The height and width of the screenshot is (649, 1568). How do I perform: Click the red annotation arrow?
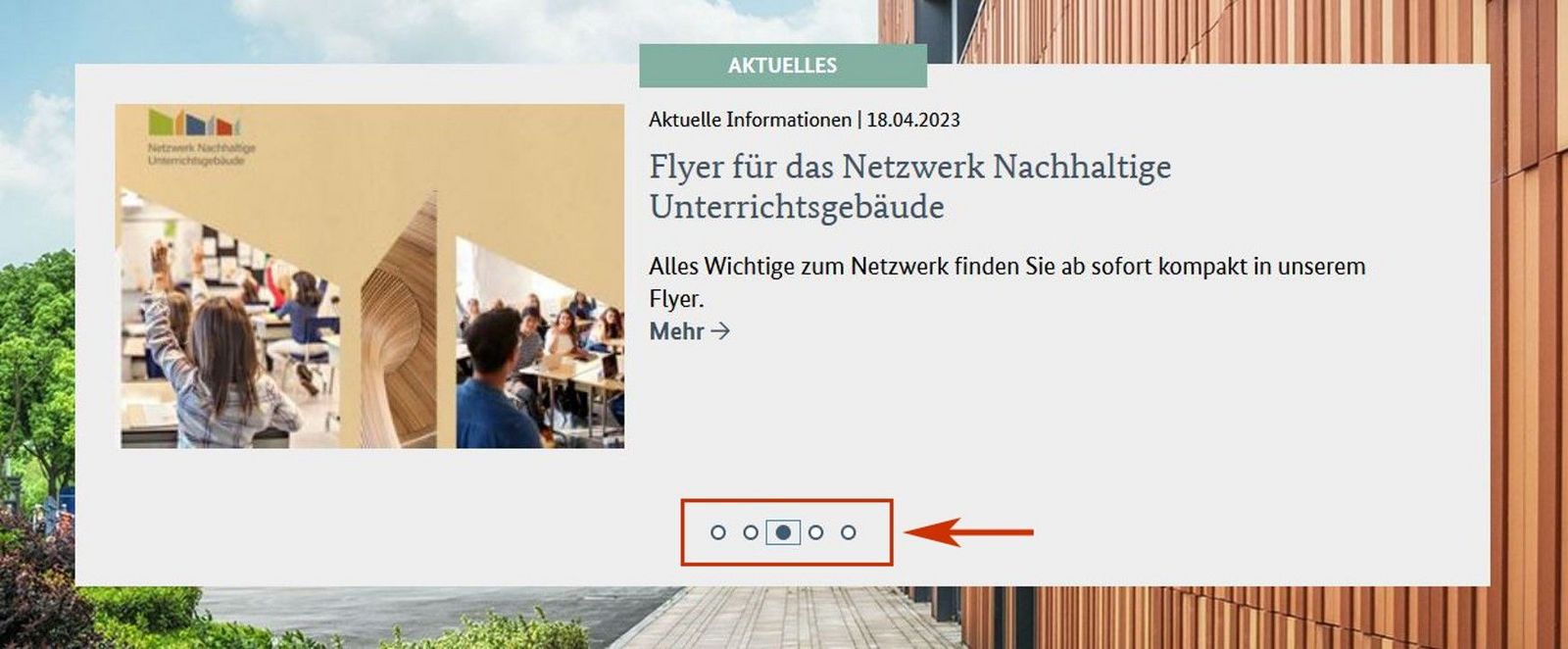(968, 532)
